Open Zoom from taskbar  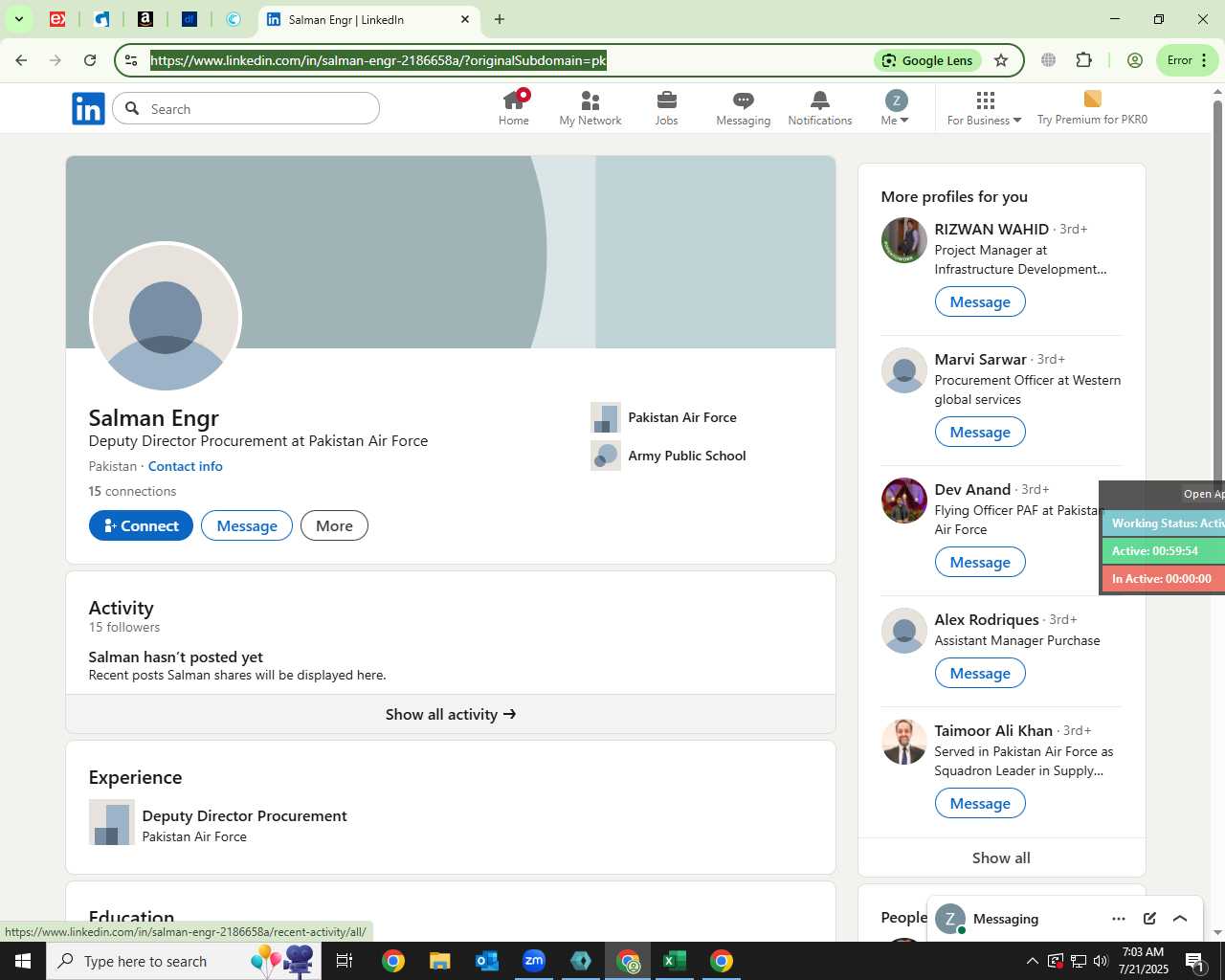(x=534, y=961)
